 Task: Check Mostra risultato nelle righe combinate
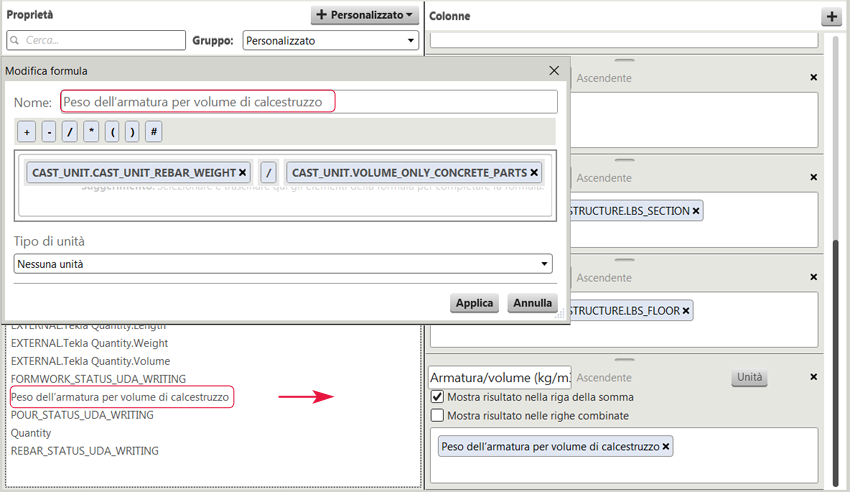[437, 416]
